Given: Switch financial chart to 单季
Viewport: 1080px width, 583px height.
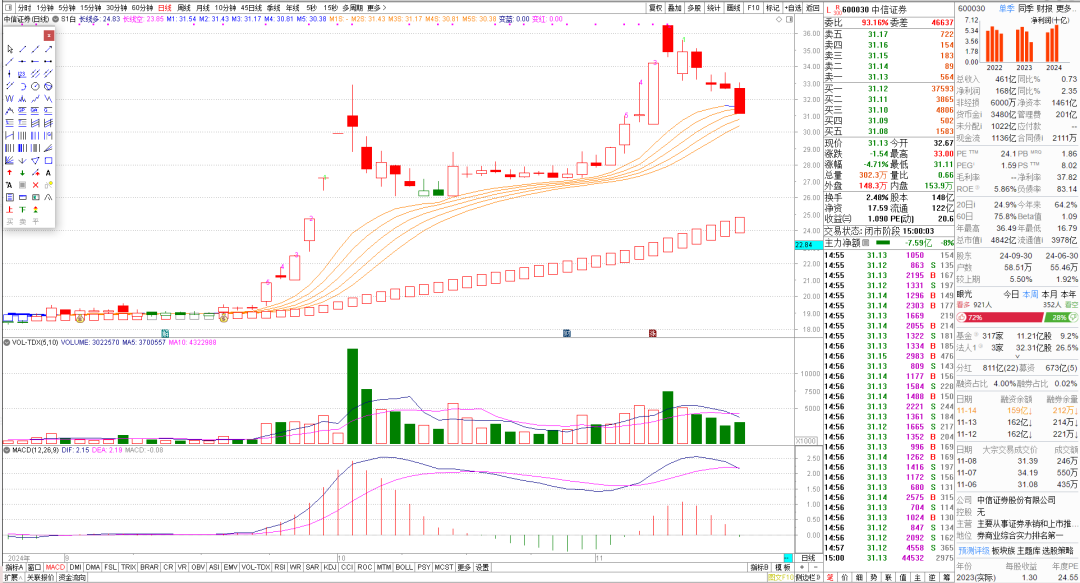Looking at the screenshot, I should [1006, 8].
